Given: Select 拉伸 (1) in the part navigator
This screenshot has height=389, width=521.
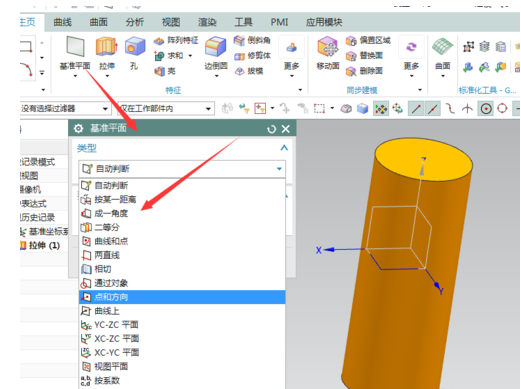Looking at the screenshot, I should [x=44, y=245].
